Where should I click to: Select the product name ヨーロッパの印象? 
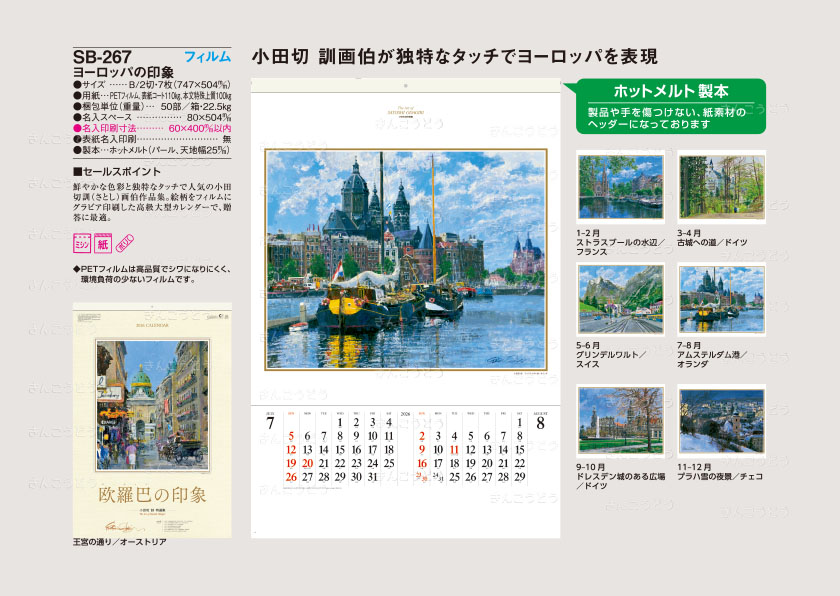tap(124, 72)
